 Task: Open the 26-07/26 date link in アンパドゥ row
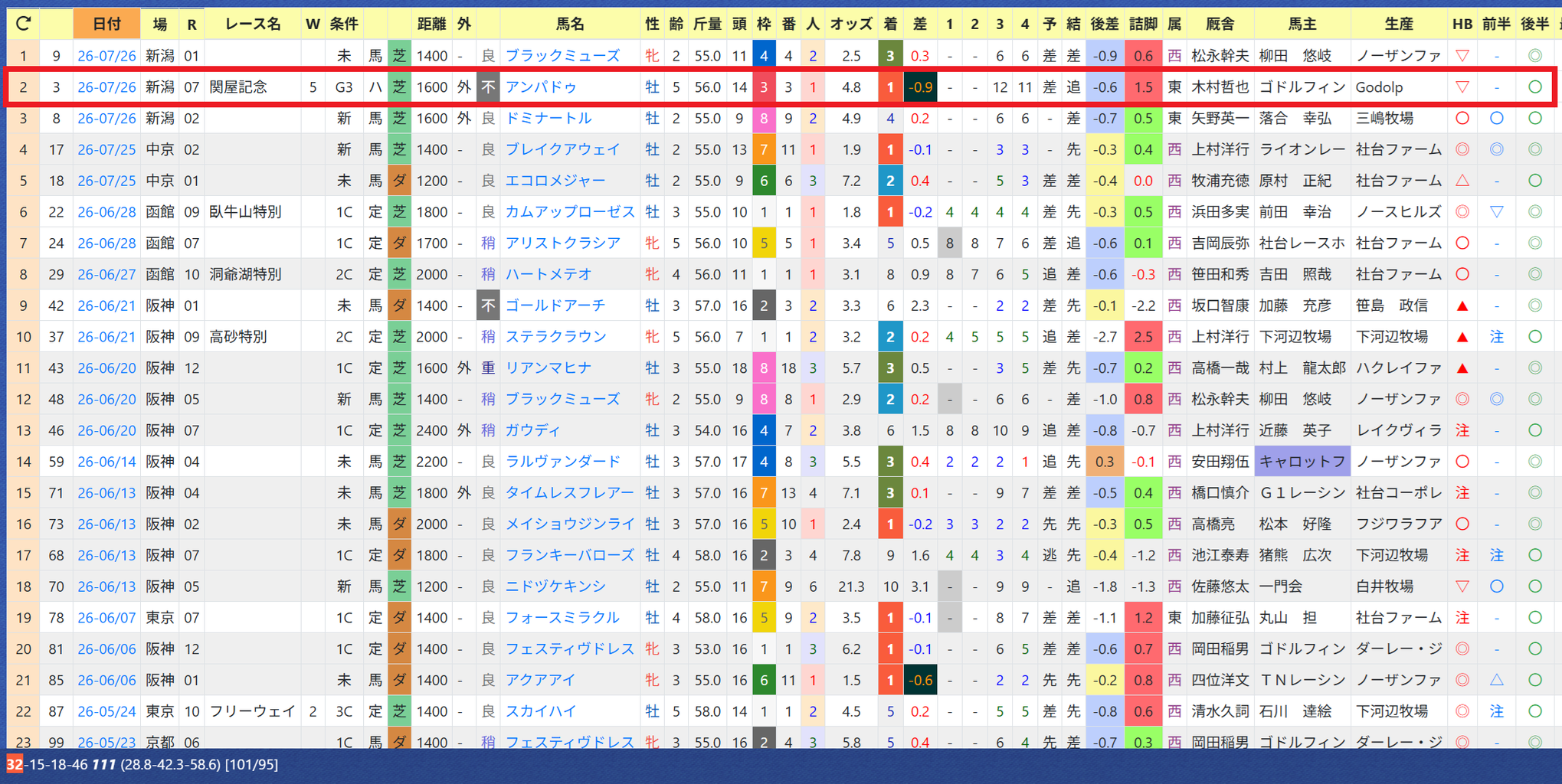(106, 87)
